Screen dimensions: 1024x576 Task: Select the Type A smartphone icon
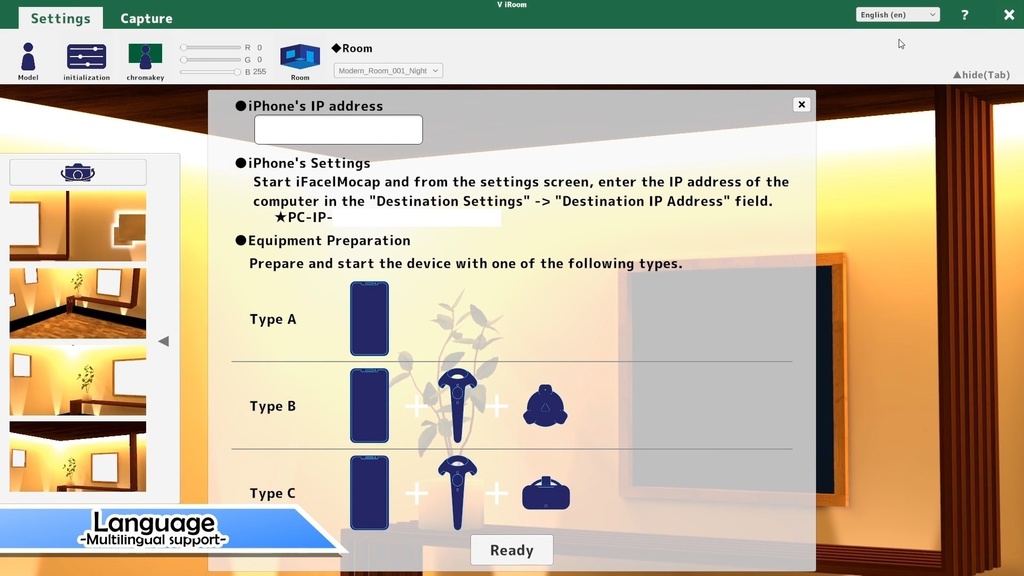369,318
